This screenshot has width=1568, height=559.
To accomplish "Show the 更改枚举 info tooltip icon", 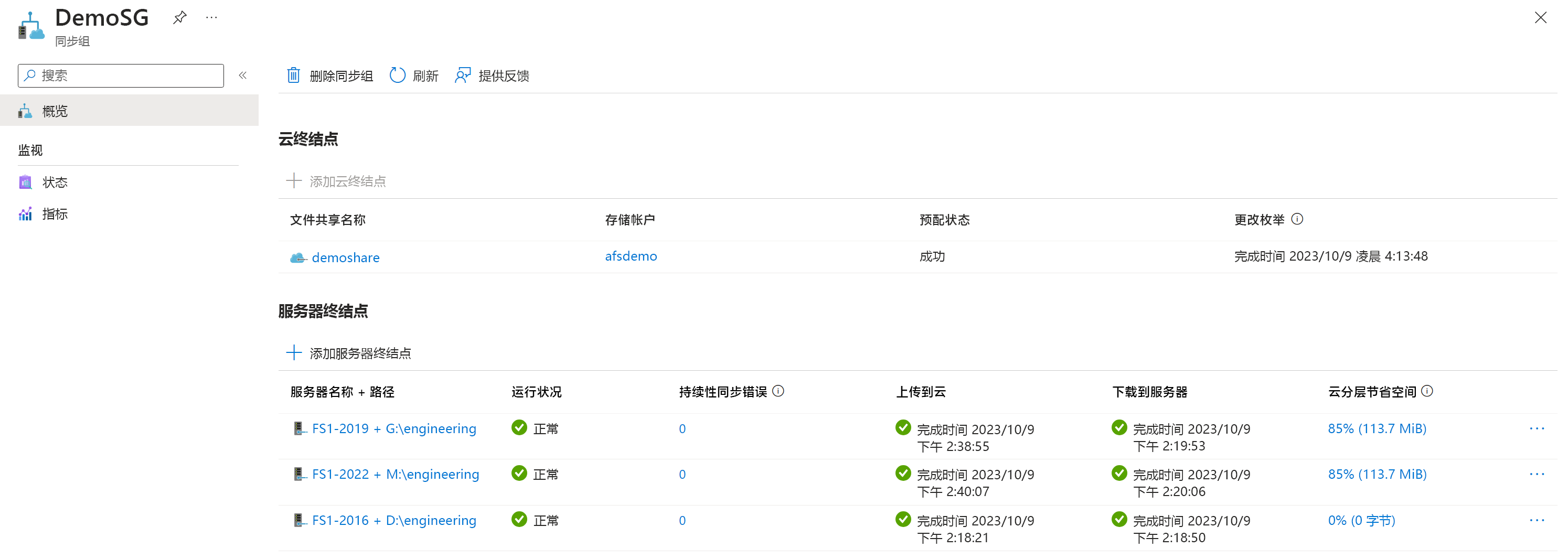I will [x=1296, y=218].
